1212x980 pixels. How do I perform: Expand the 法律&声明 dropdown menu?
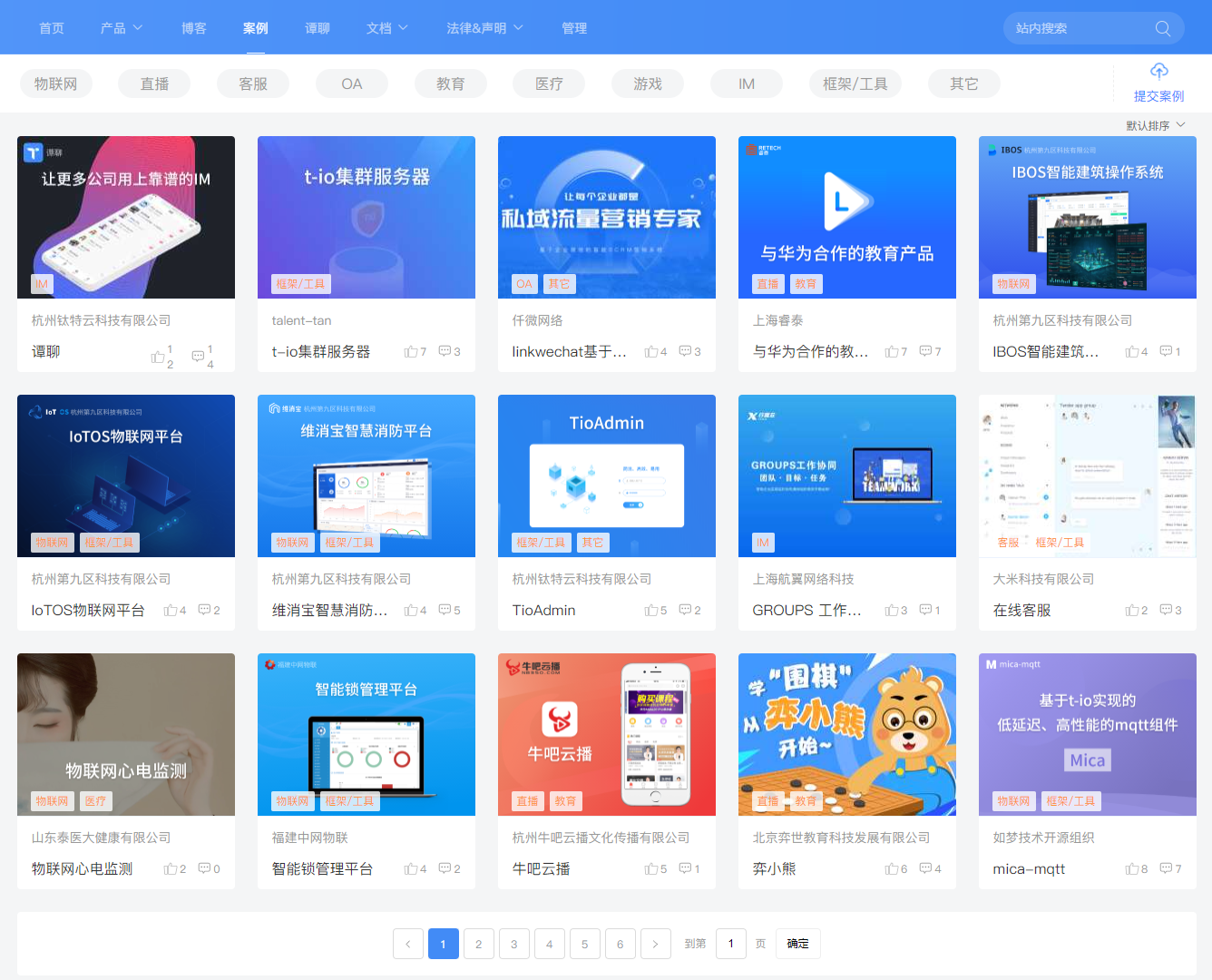coord(484,28)
